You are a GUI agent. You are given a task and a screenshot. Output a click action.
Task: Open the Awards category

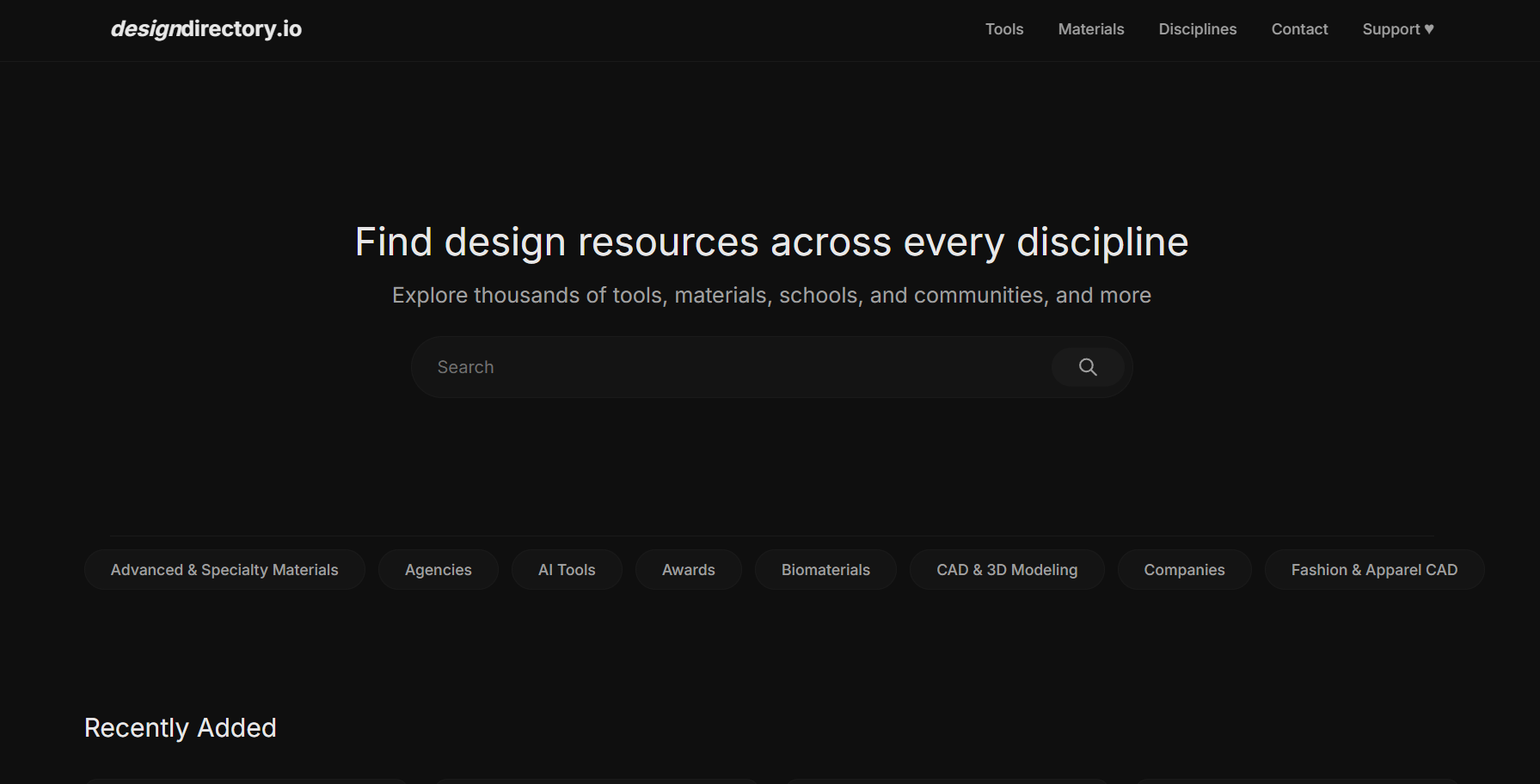688,569
